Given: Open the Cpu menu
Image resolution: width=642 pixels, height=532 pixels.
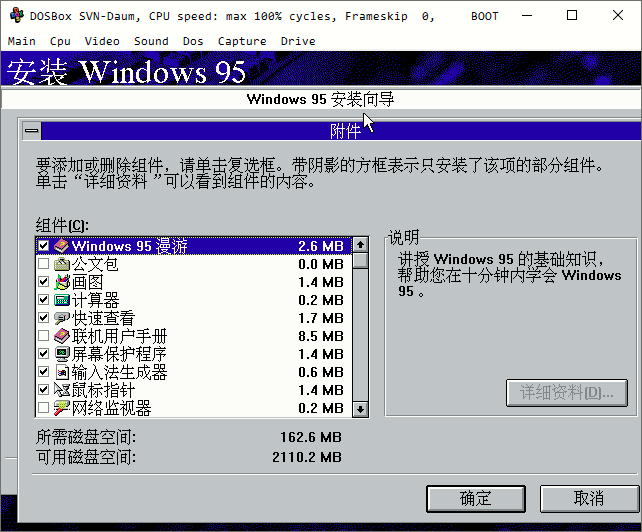Looking at the screenshot, I should click(x=60, y=41).
